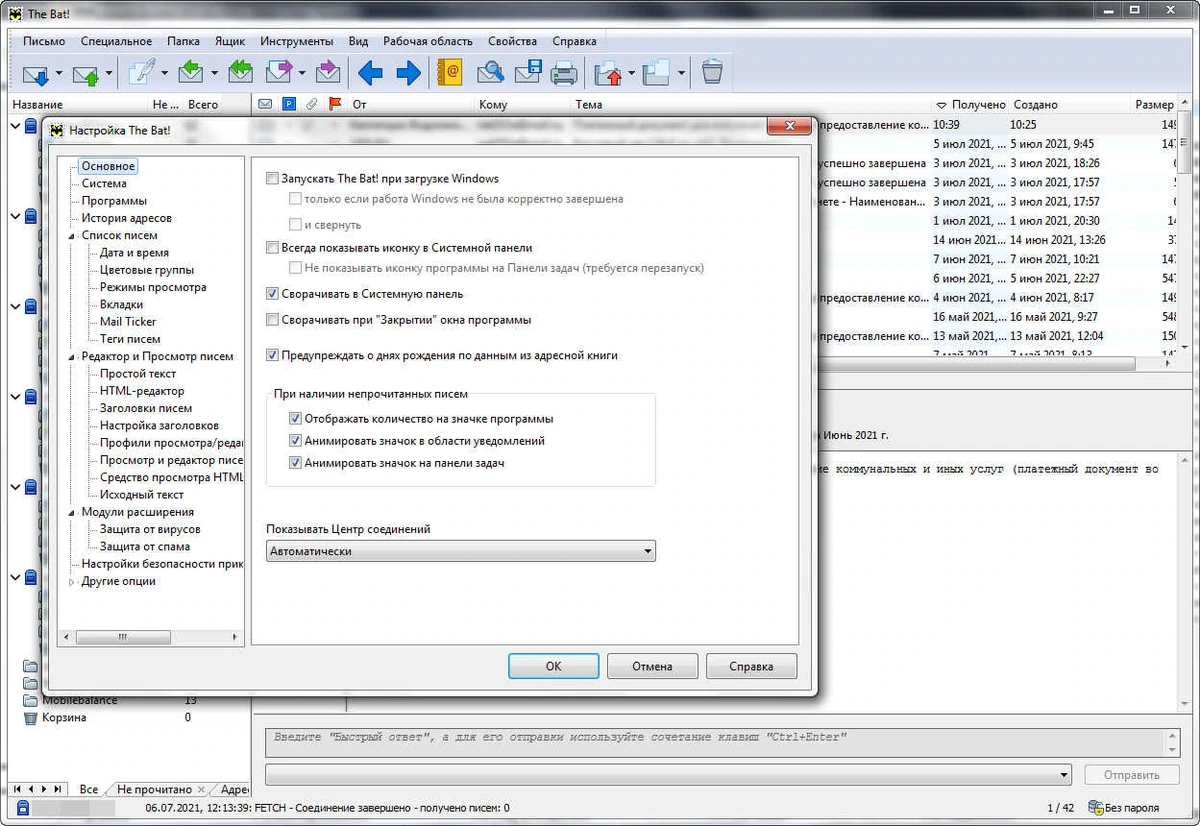The height and width of the screenshot is (826, 1200).
Task: Click the Отмена button
Action: click(x=652, y=666)
